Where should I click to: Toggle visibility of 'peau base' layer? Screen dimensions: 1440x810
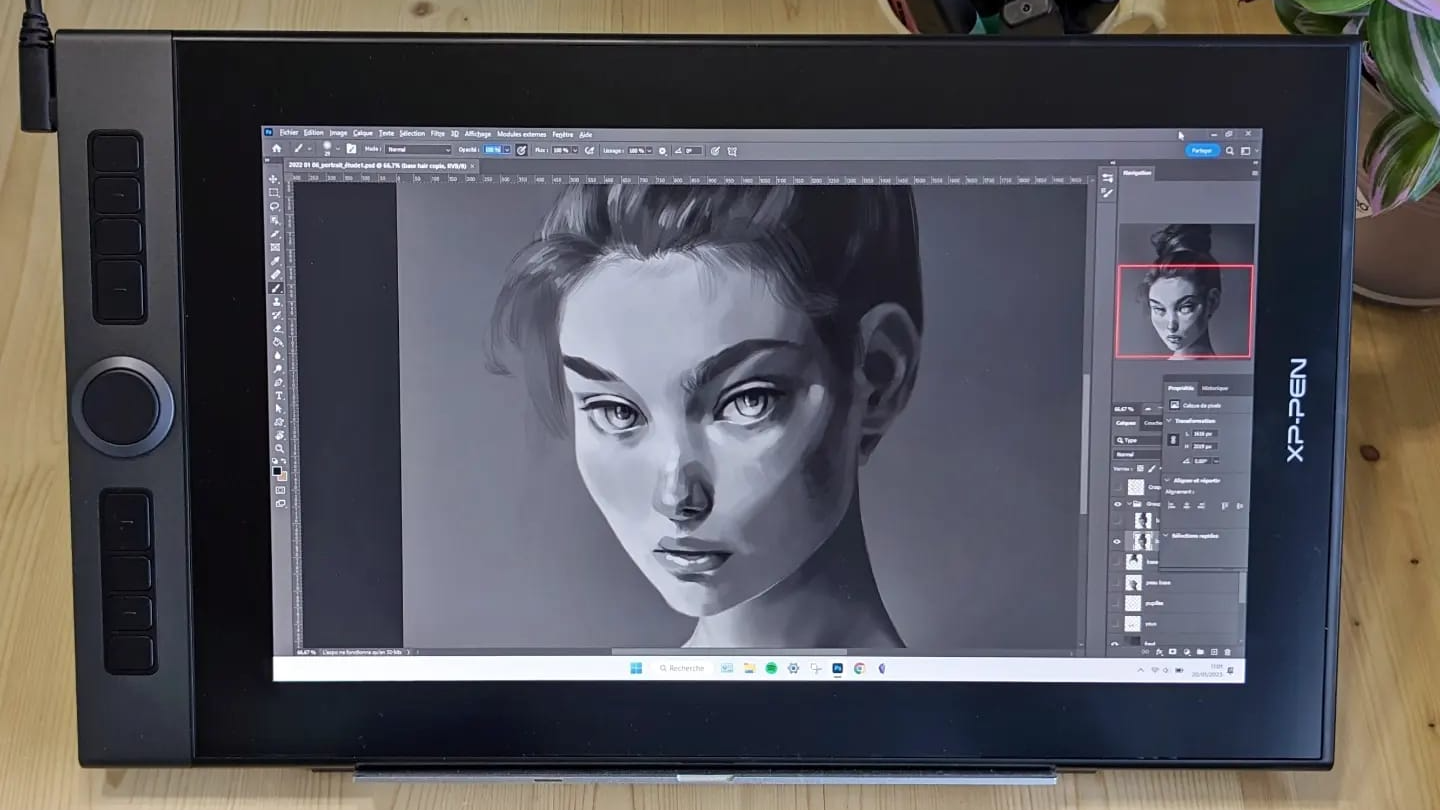tap(1117, 582)
